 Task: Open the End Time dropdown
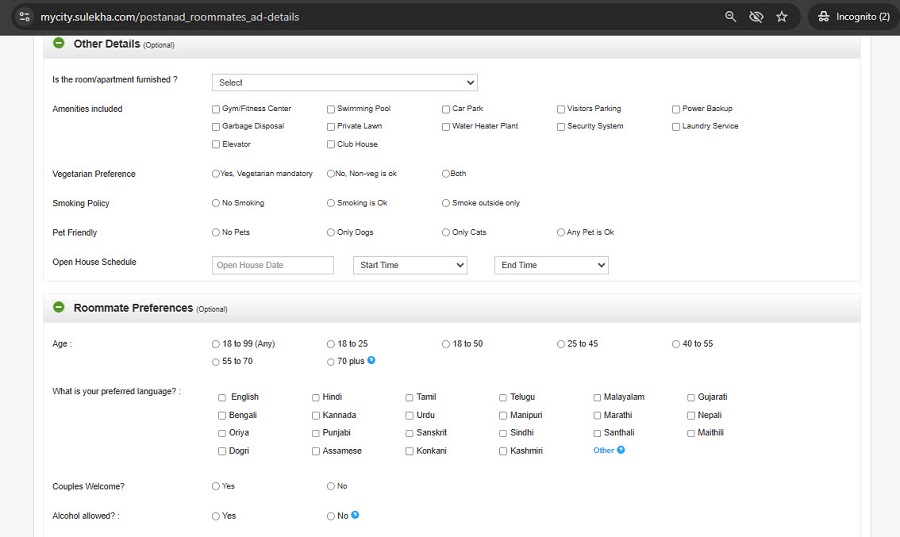coord(551,265)
